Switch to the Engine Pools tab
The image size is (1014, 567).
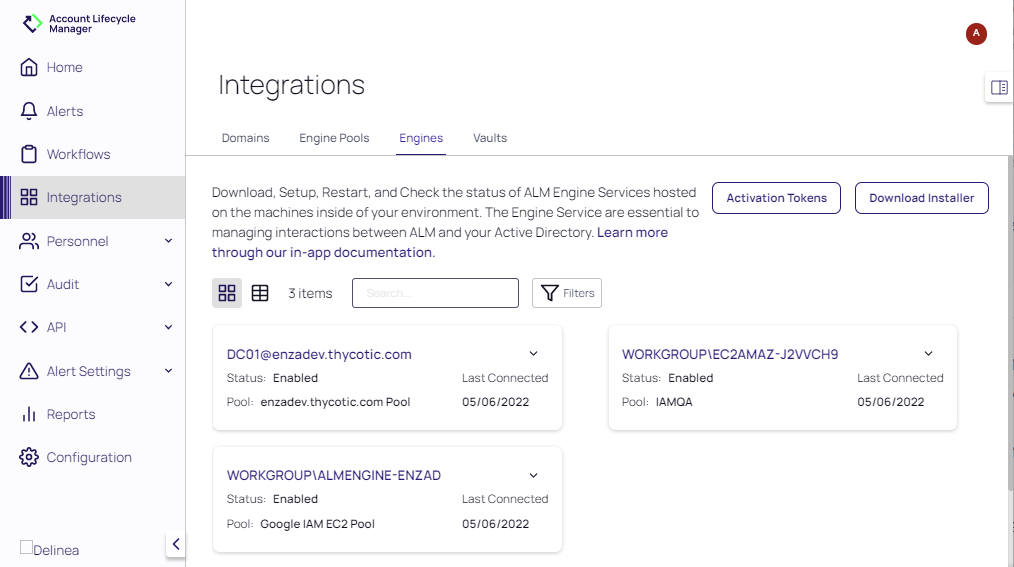point(334,138)
